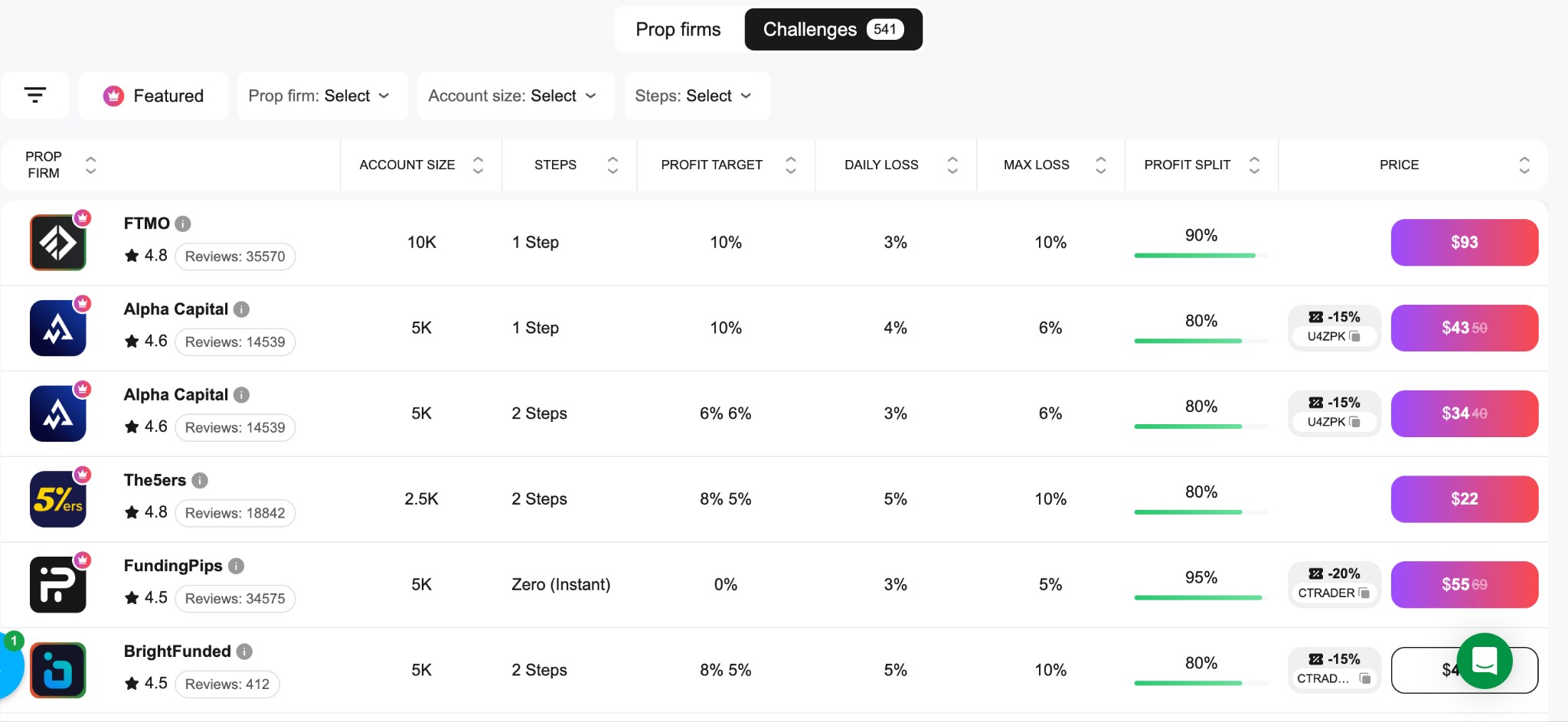The width and height of the screenshot is (1568, 722).
Task: Click The5ers logo icon
Action: 58,499
